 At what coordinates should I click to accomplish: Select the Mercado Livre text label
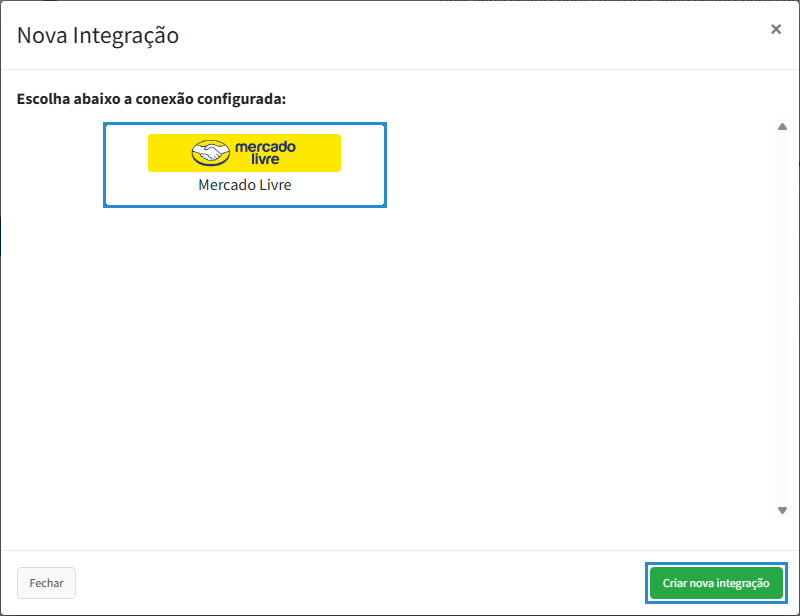pos(244,186)
